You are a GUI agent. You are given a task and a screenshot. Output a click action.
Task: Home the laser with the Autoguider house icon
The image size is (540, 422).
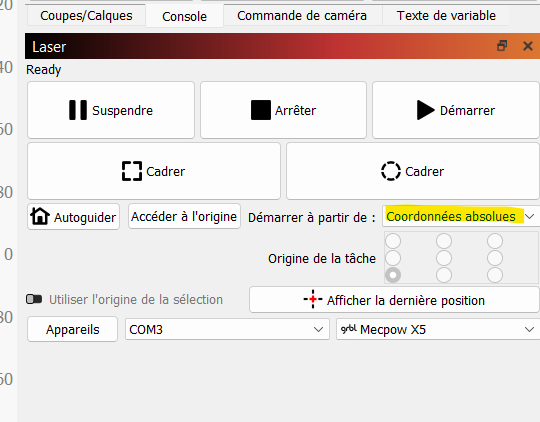[x=40, y=216]
